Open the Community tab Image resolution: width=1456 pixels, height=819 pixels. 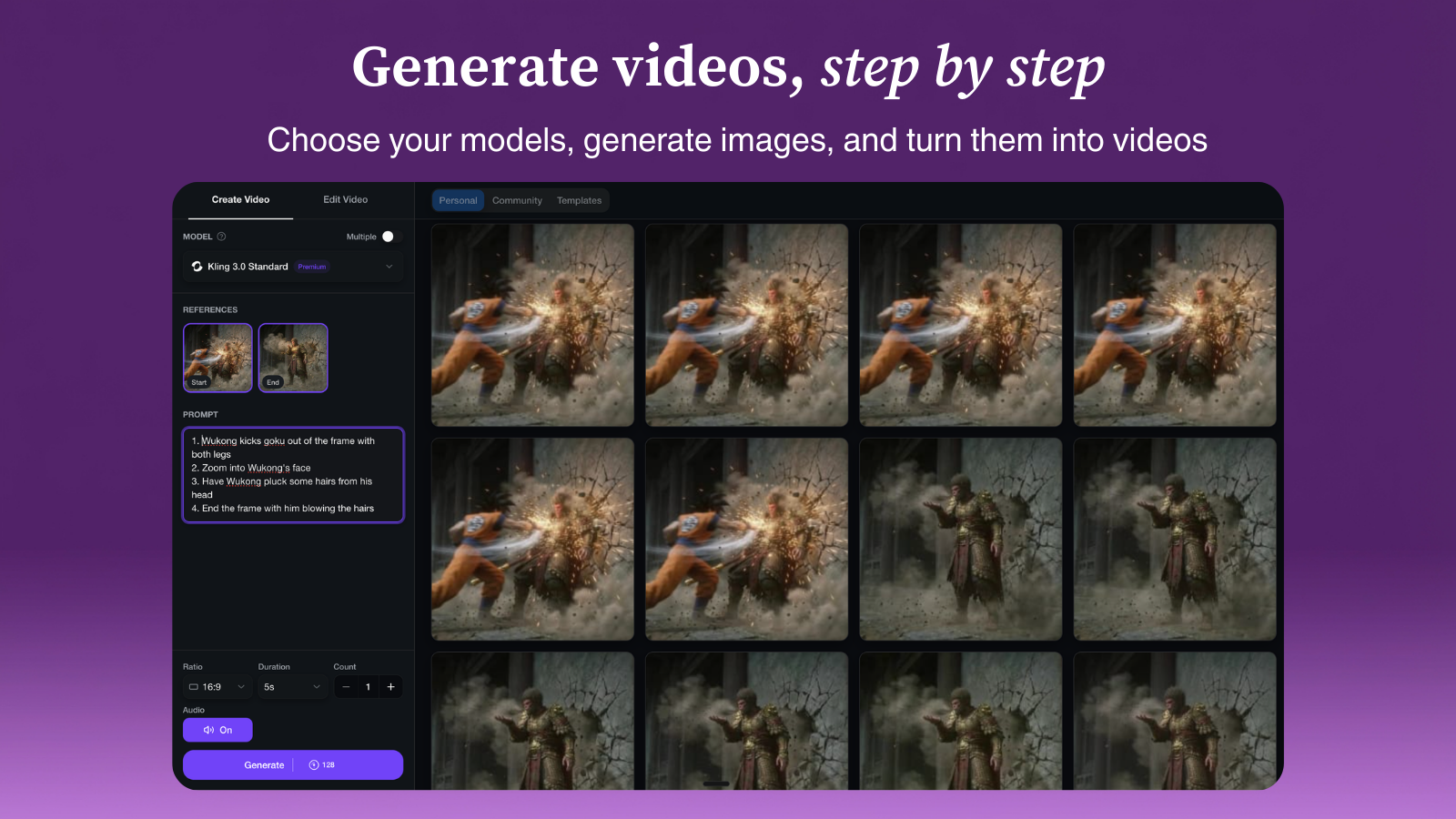coord(517,200)
